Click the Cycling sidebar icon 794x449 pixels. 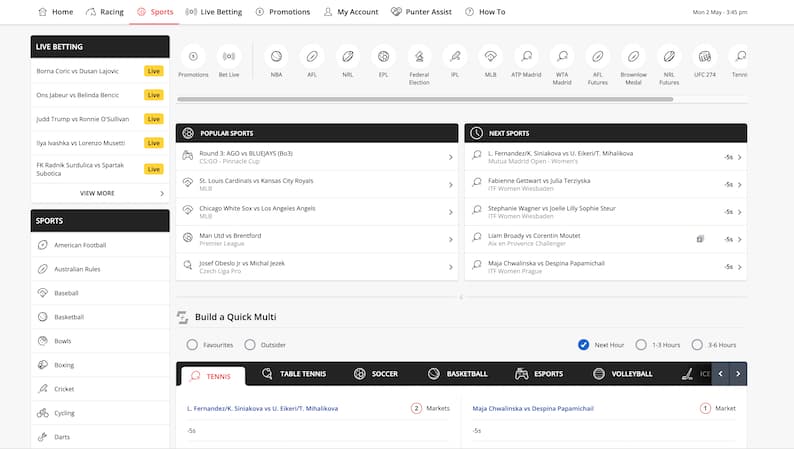[43, 413]
